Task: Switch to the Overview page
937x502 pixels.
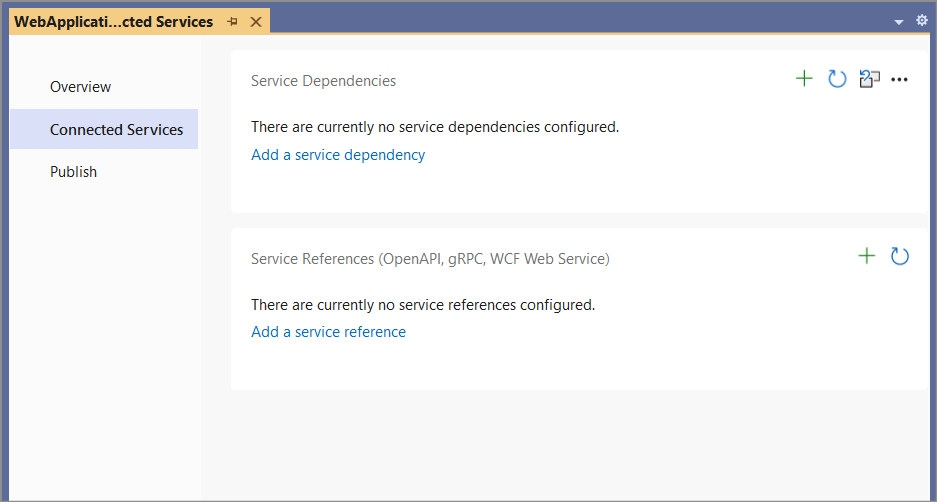Action: pyautogui.click(x=80, y=87)
